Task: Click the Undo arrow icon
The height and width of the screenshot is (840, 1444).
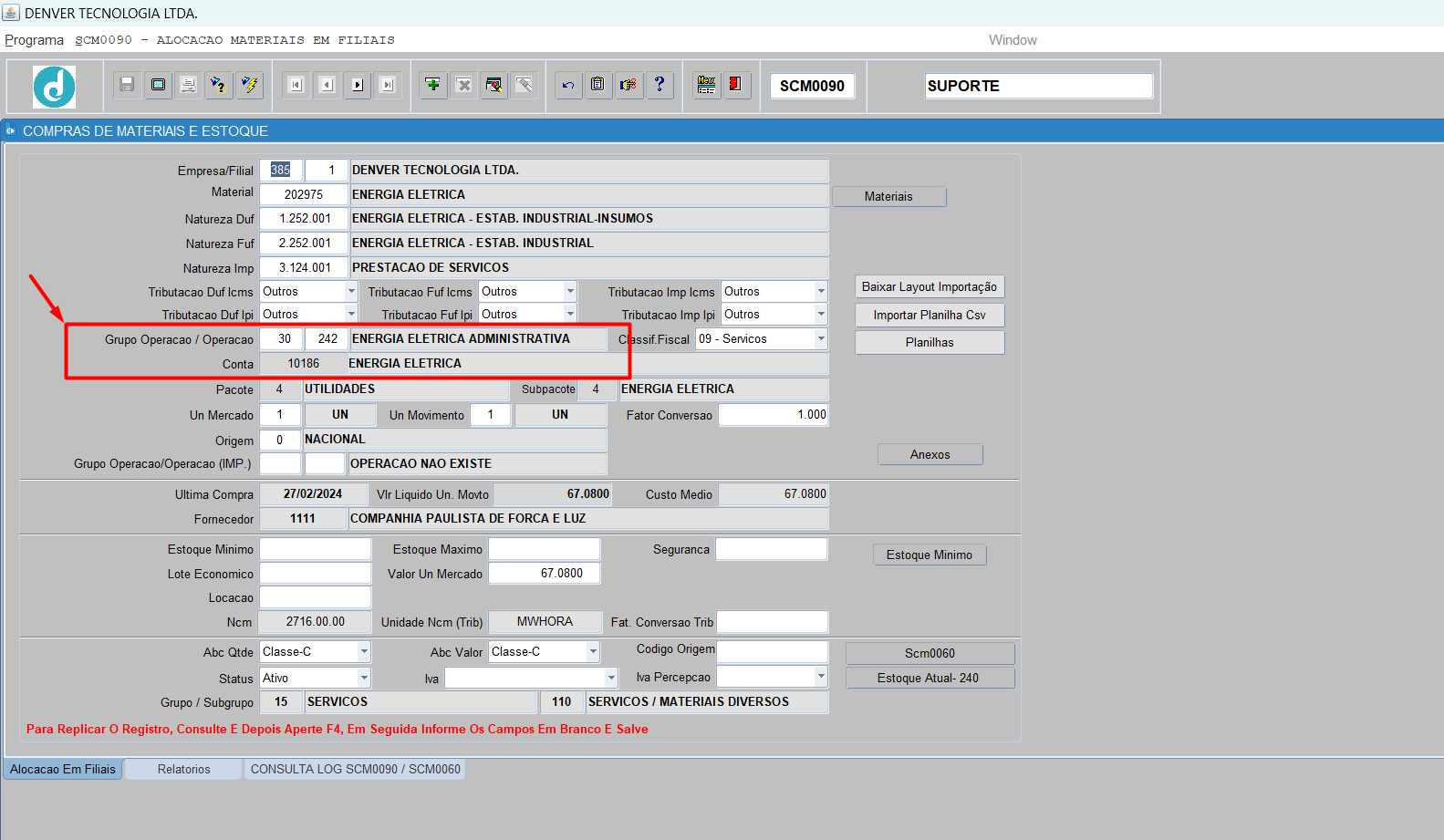Action: (x=568, y=85)
